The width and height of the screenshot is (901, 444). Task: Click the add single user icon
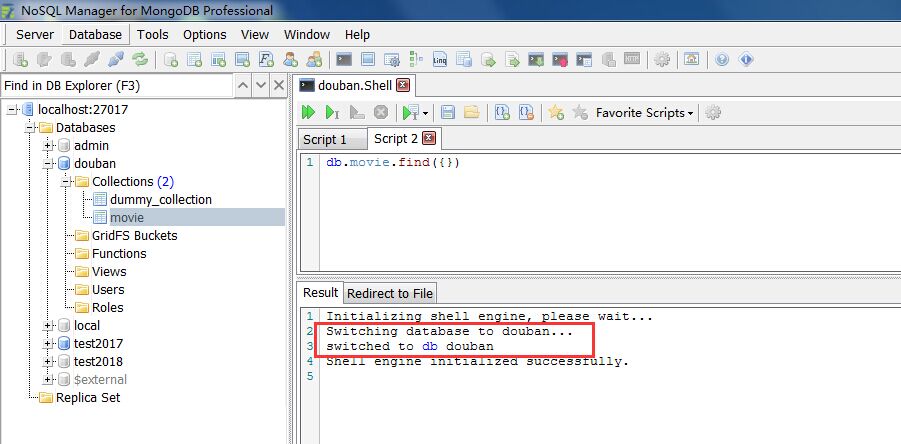click(x=290, y=59)
